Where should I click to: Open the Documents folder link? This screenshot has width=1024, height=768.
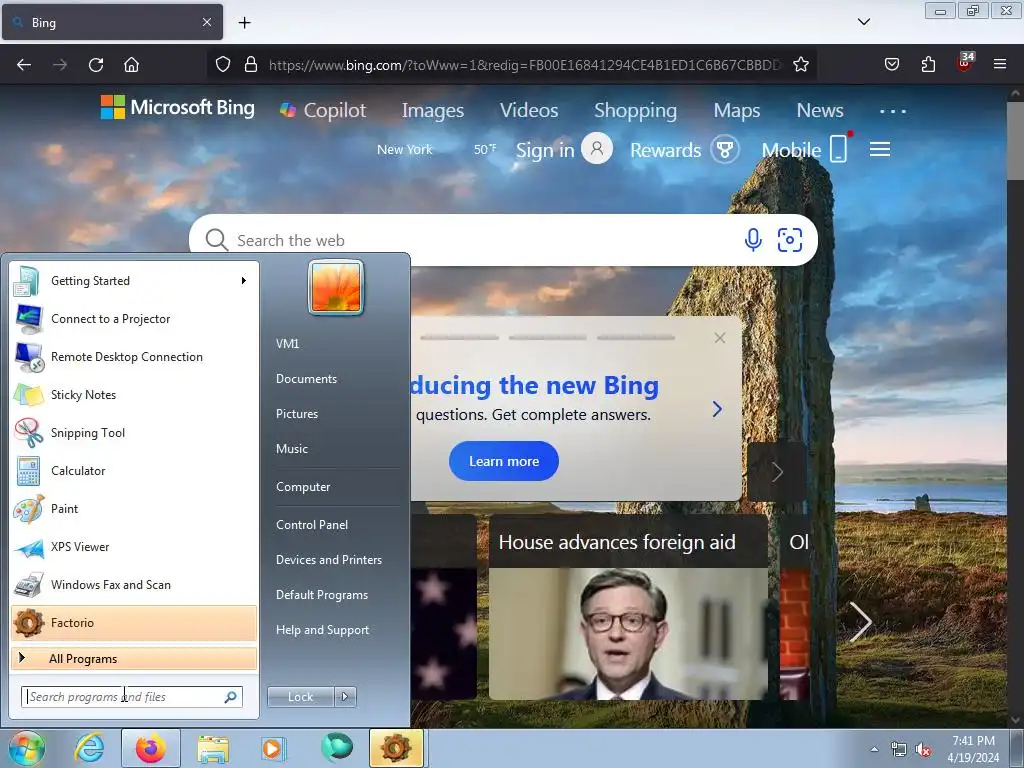(306, 379)
